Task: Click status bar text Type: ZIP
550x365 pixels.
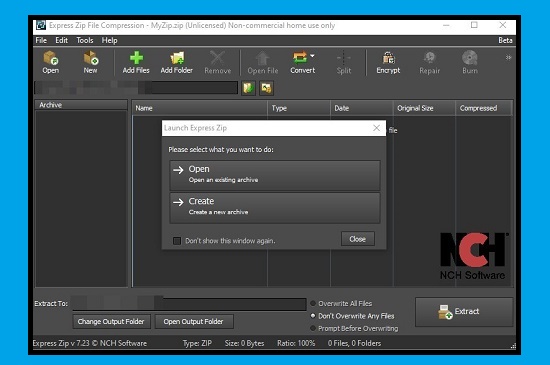Action: click(197, 343)
